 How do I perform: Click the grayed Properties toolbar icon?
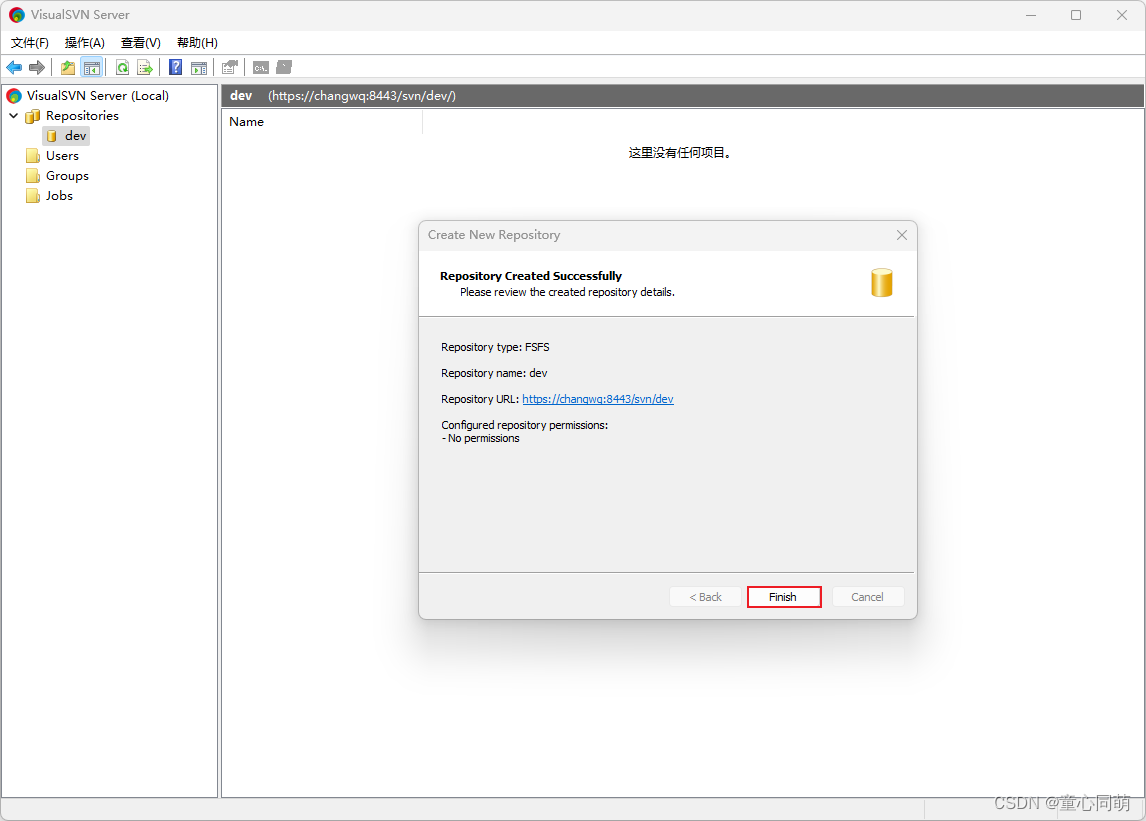229,68
